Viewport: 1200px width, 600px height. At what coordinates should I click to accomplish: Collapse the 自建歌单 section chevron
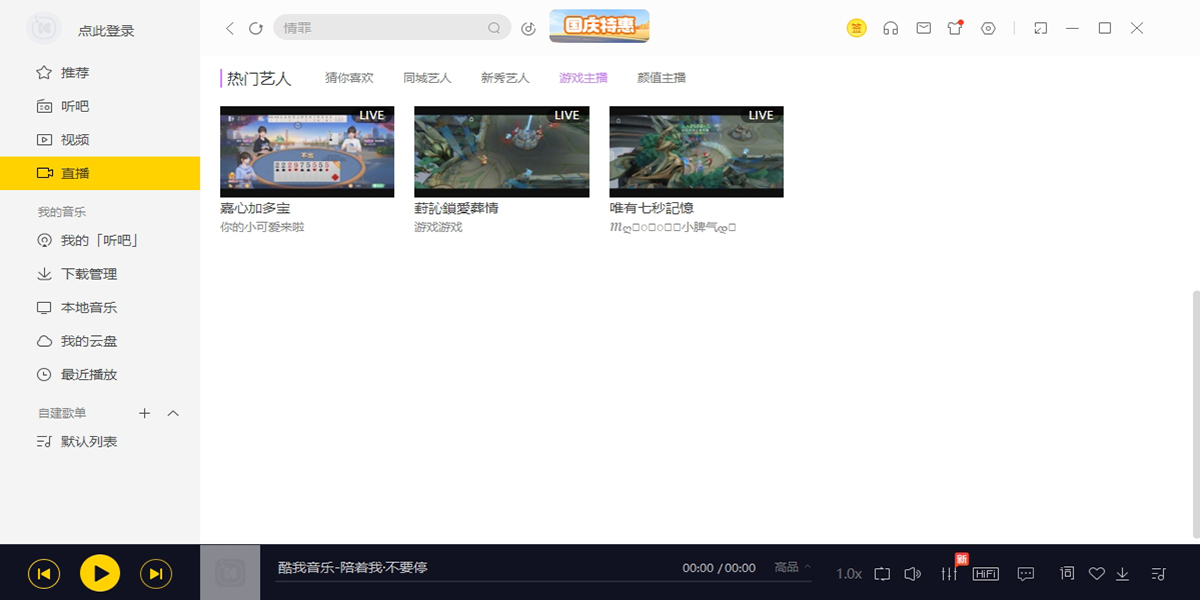(x=173, y=413)
